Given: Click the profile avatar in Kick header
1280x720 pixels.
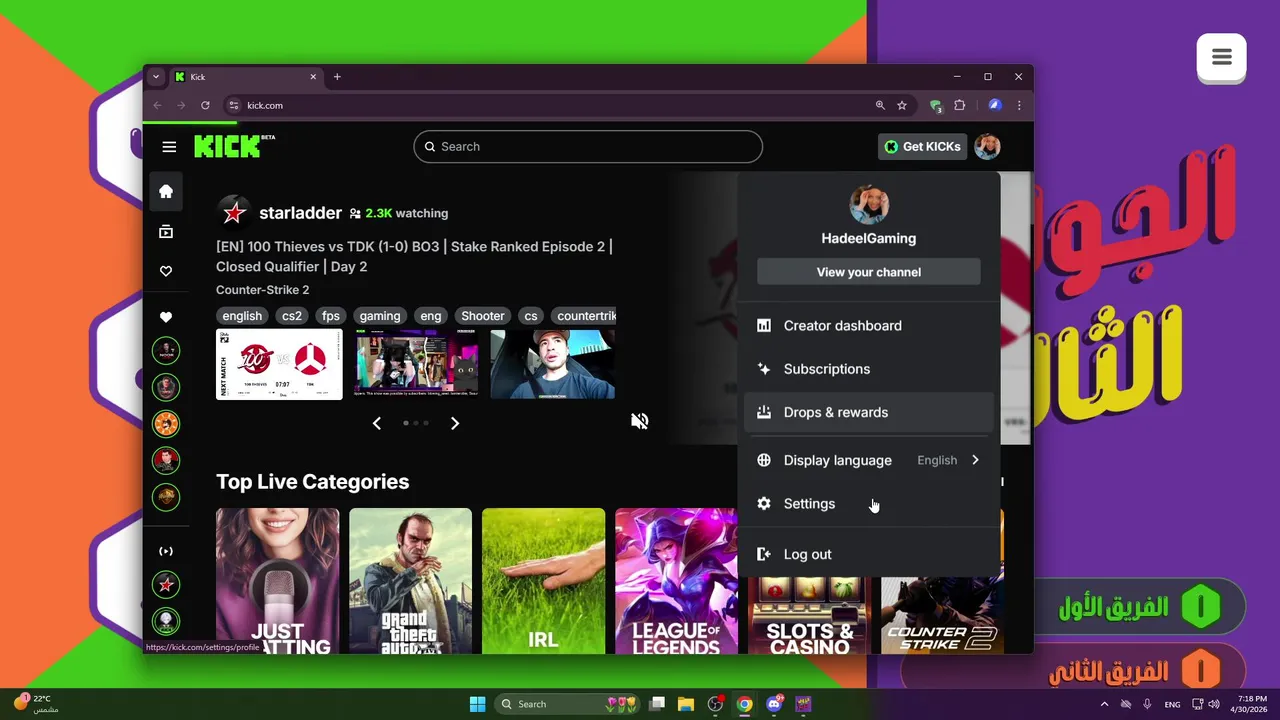Looking at the screenshot, I should tap(987, 147).
